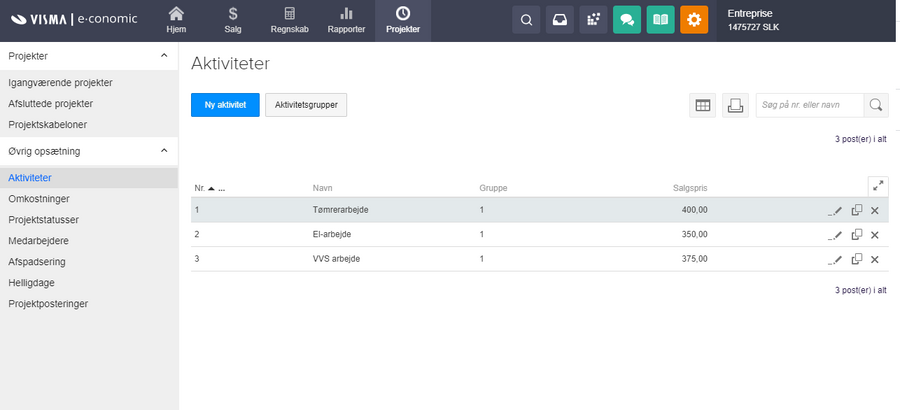900x410 pixels.
Task: Create a new activity with Ny aktivitet
Action: point(225,105)
